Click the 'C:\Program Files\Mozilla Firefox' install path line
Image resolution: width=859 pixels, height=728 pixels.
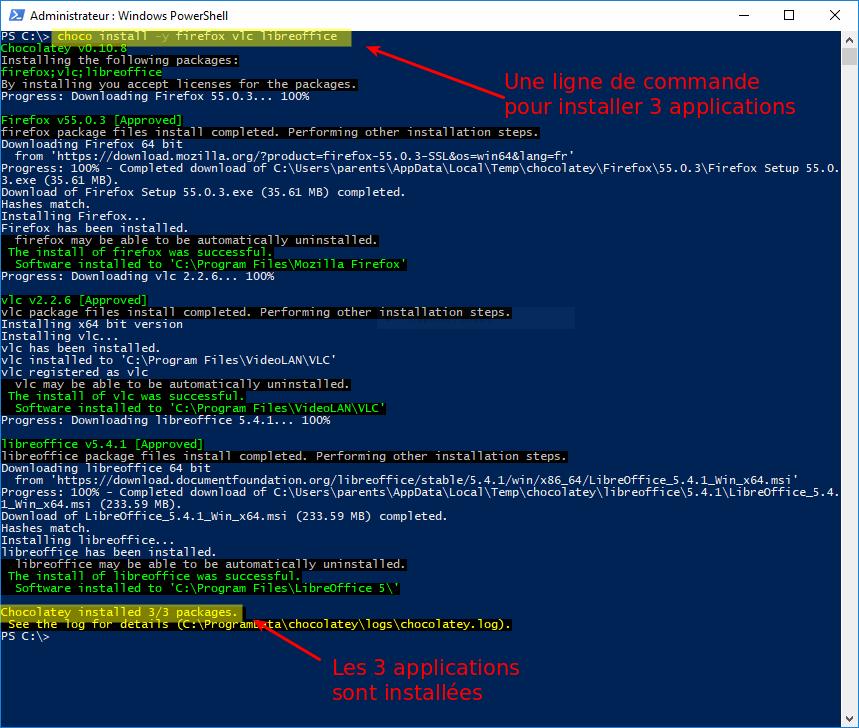211,265
